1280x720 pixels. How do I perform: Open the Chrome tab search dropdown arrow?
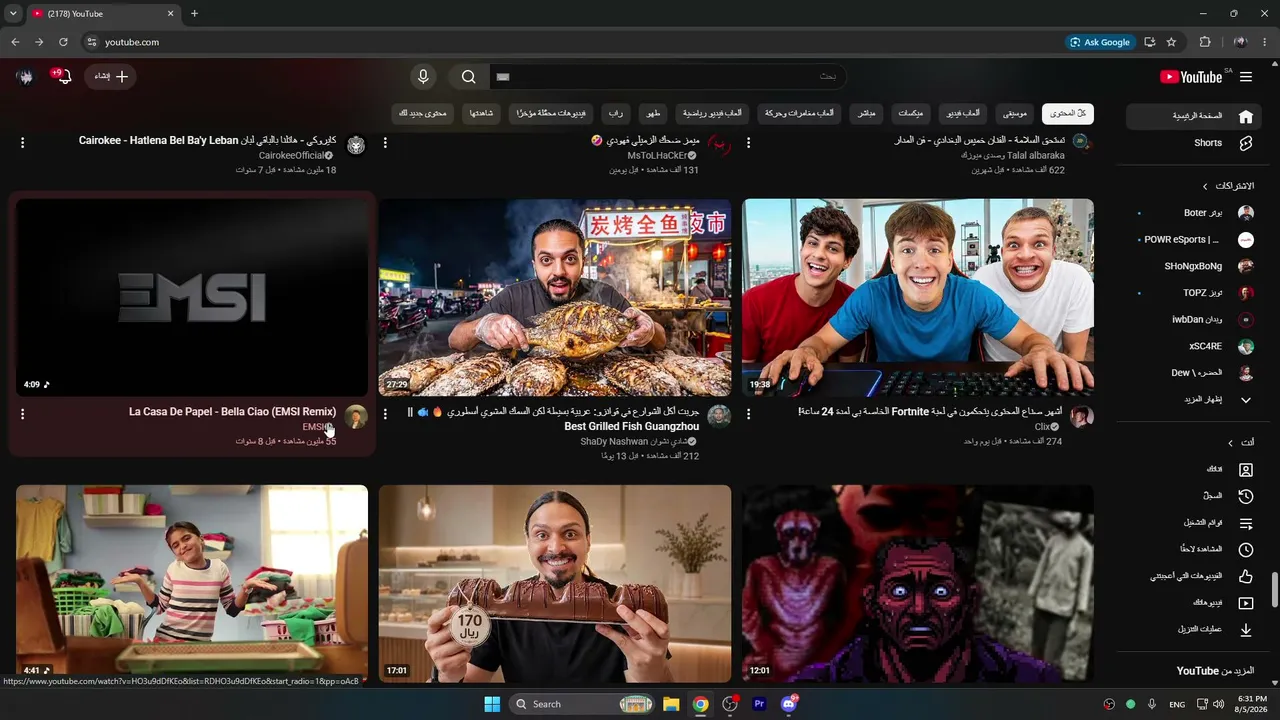[x=13, y=14]
